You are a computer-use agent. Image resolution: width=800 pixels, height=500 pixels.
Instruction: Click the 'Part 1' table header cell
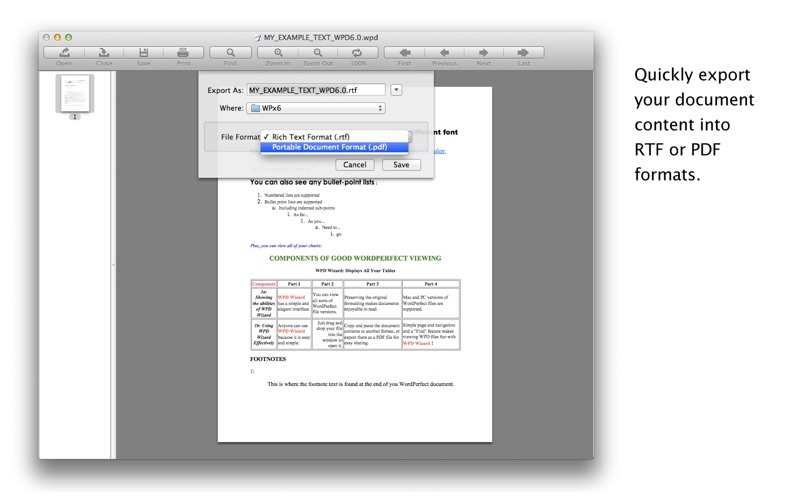tap(294, 284)
